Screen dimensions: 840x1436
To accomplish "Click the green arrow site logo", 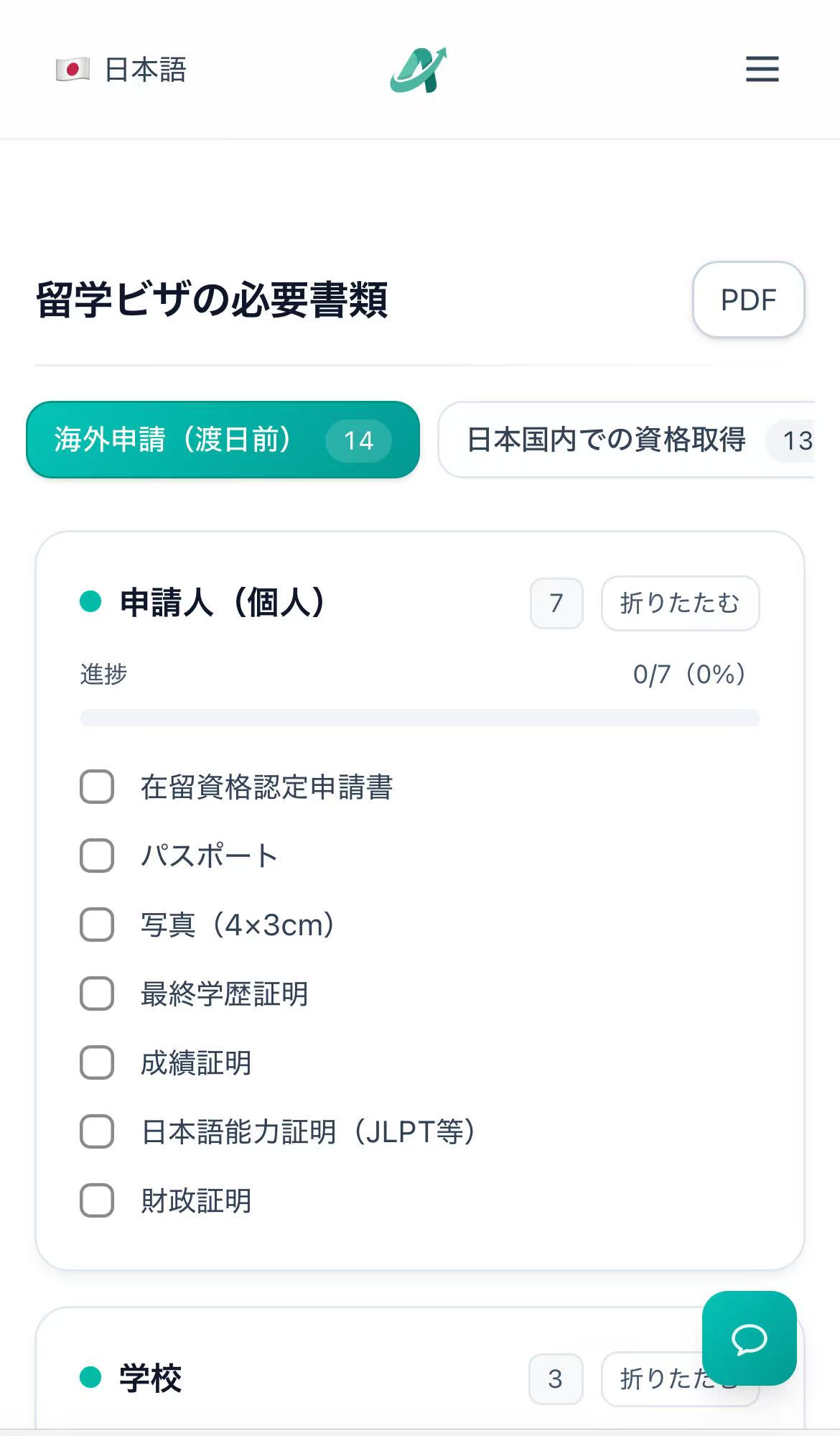I will click(x=419, y=70).
